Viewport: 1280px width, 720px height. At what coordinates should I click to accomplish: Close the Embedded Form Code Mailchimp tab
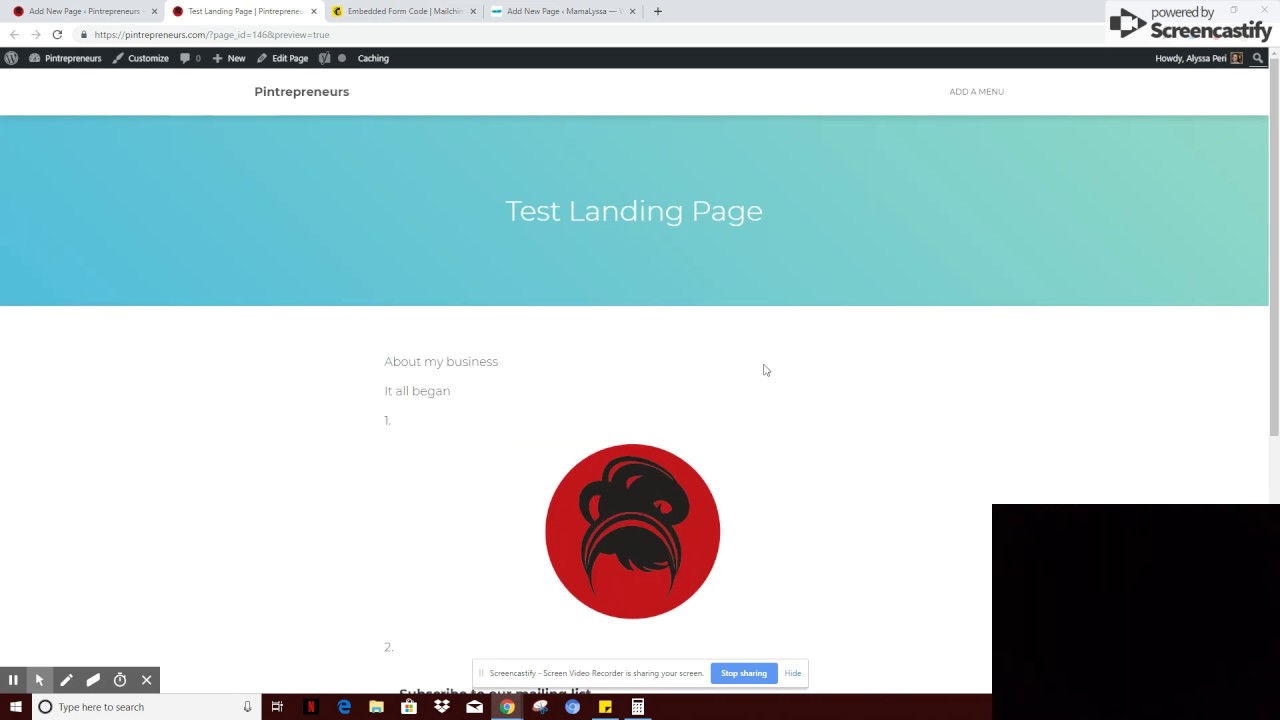click(473, 11)
